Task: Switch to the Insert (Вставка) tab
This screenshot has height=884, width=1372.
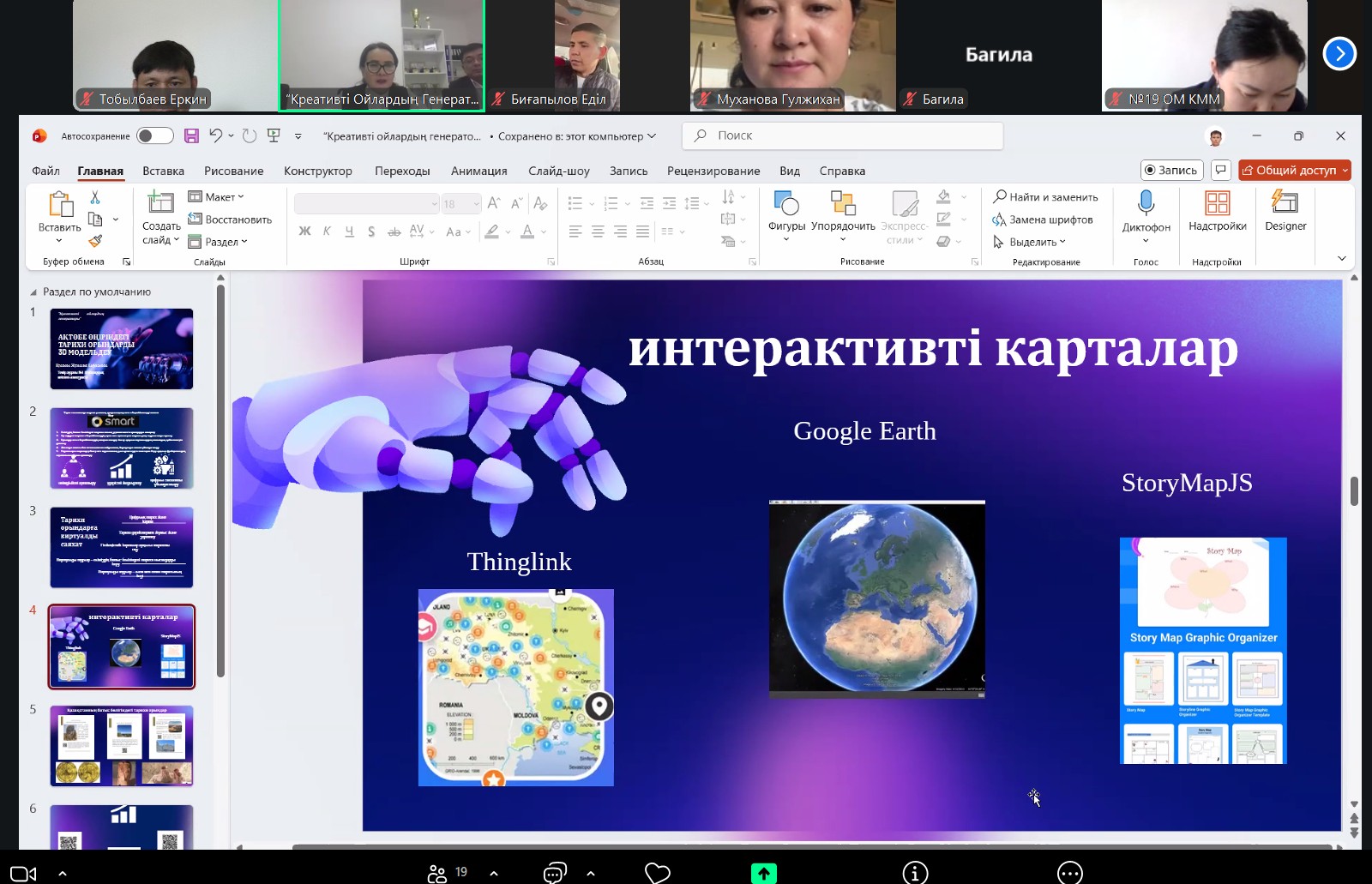Action: click(163, 171)
